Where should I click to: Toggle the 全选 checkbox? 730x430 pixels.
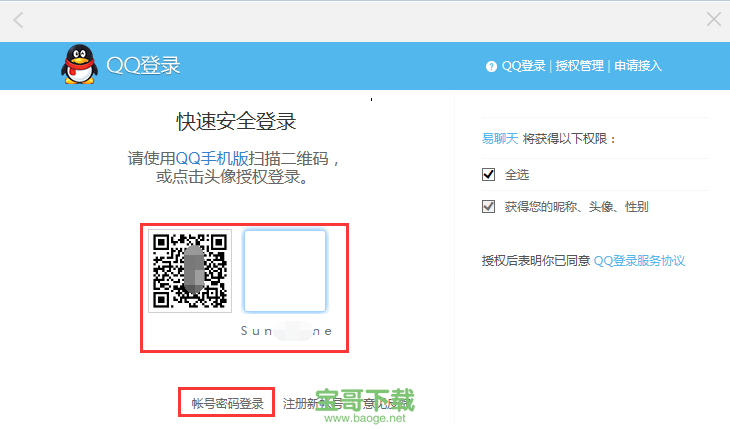pyautogui.click(x=488, y=175)
